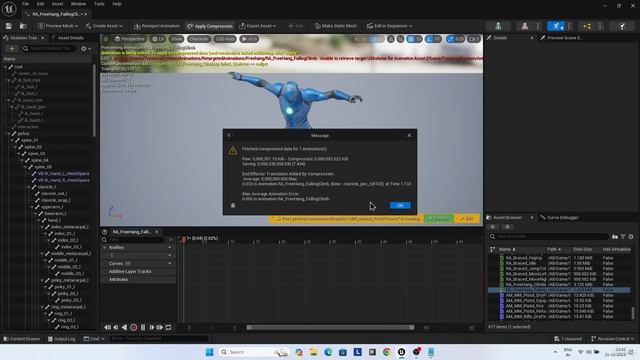This screenshot has width=640, height=360.
Task: Click the add plus button in Skeleton Tree
Action: pyautogui.click(x=11, y=49)
